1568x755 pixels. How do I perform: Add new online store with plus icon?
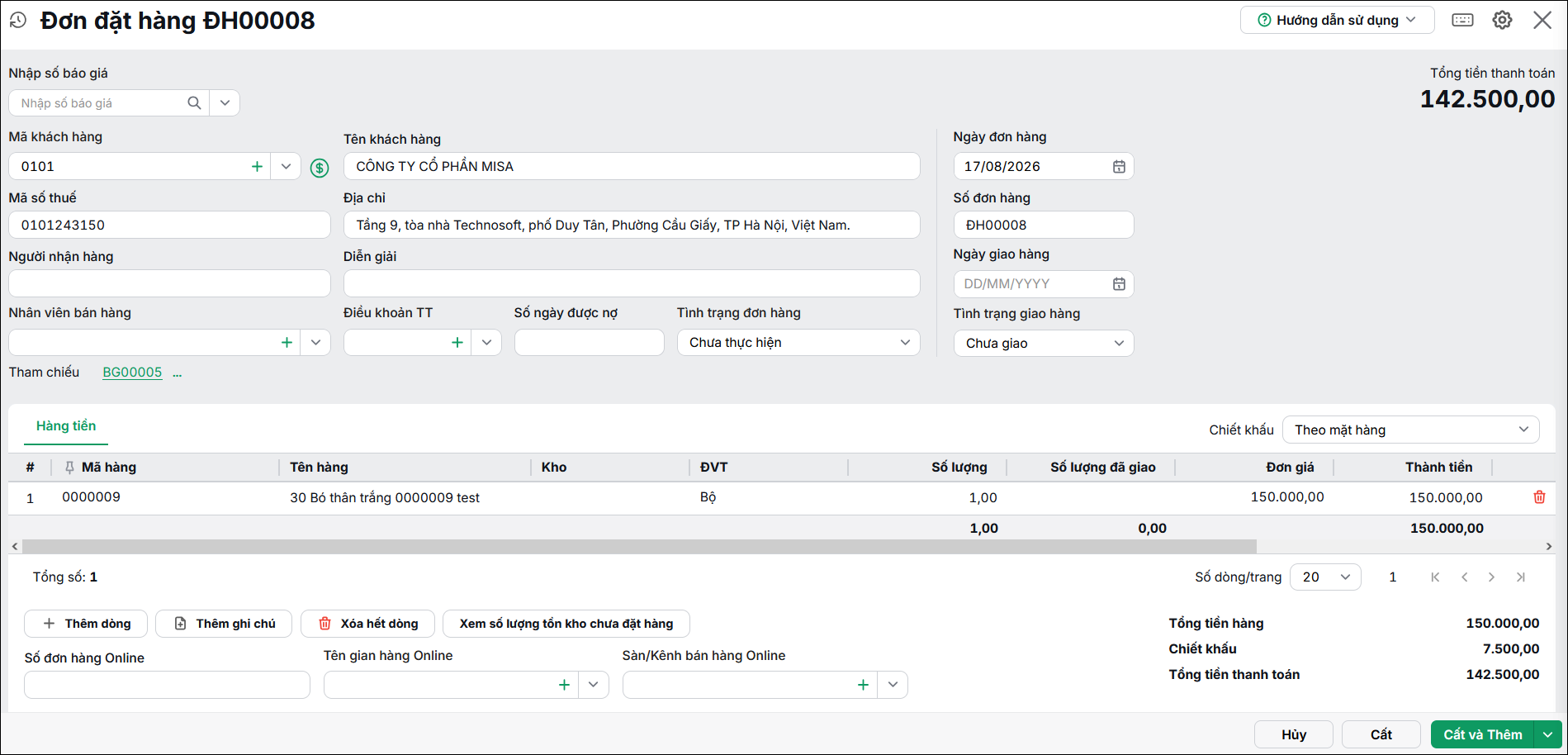pyautogui.click(x=564, y=685)
